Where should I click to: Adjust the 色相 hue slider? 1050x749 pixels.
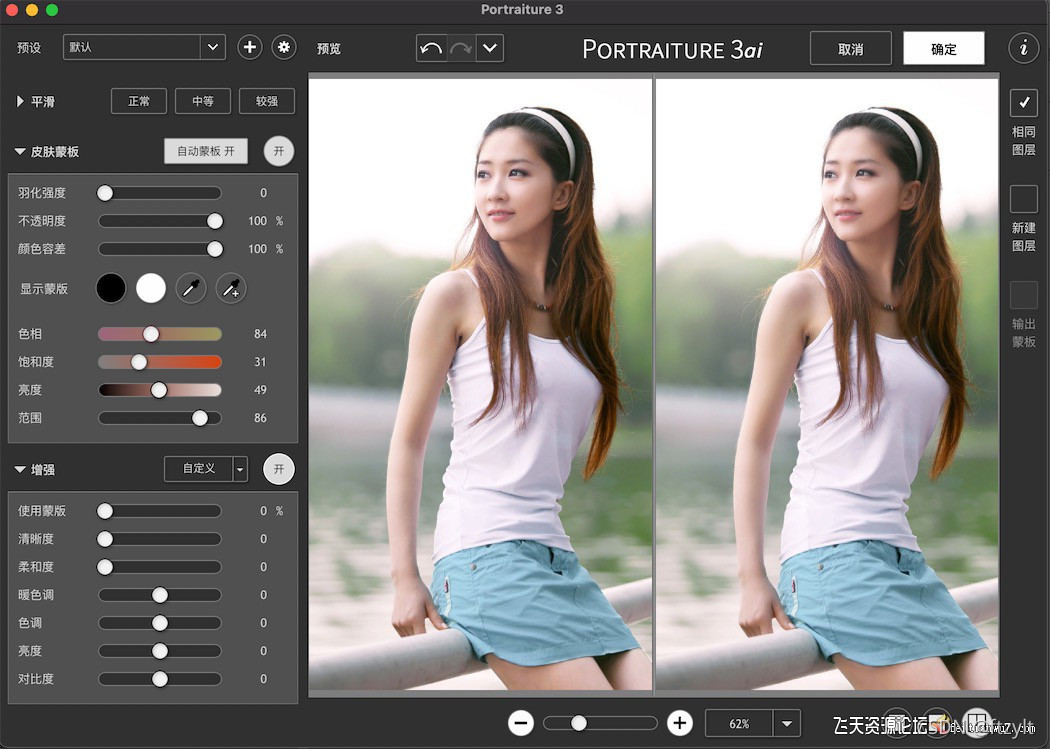(159, 334)
